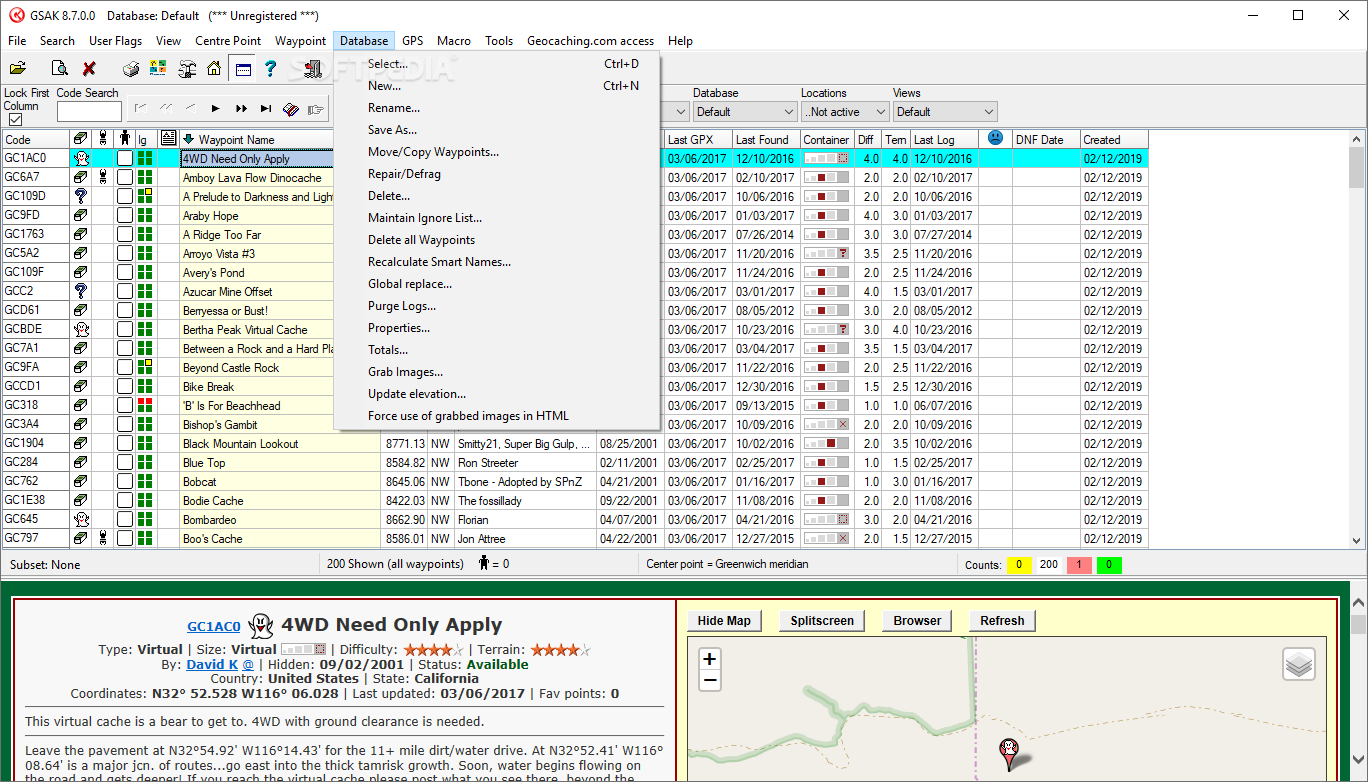Click the search magnifier document icon

click(x=60, y=69)
